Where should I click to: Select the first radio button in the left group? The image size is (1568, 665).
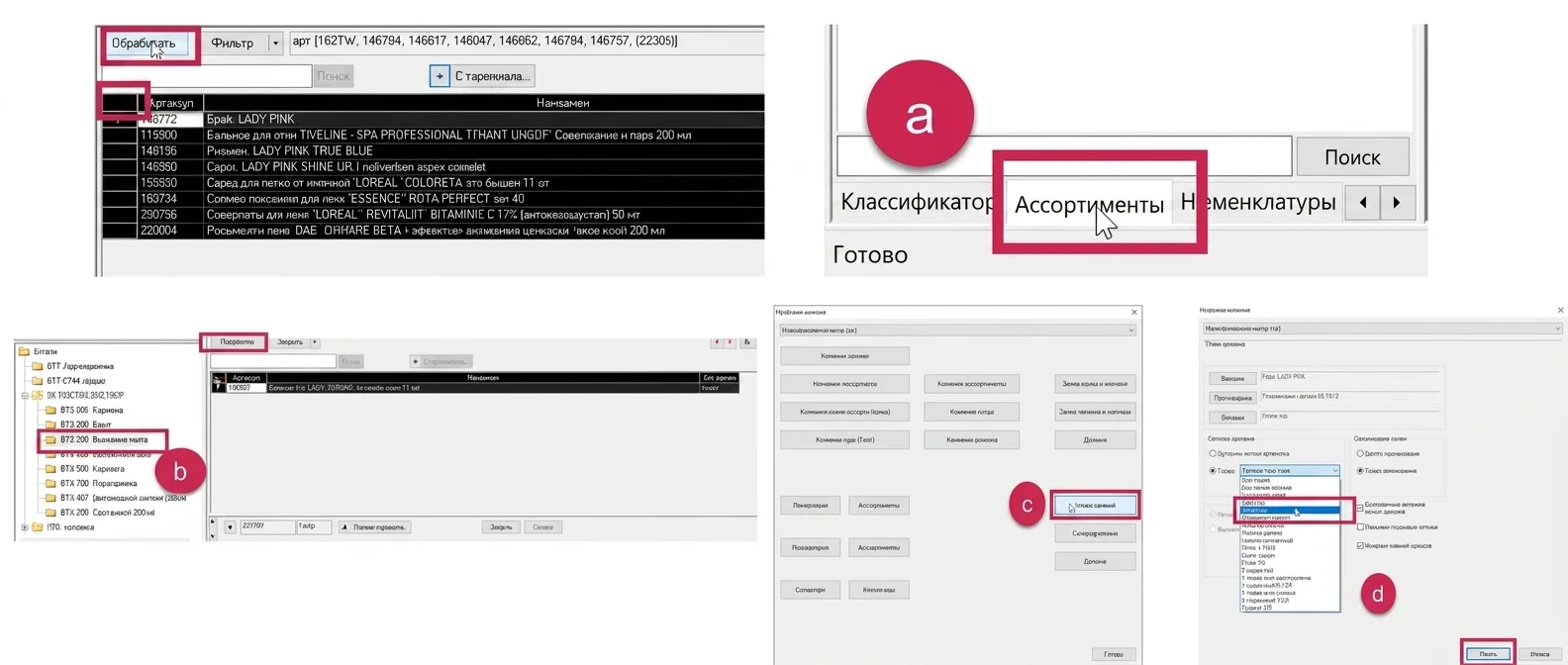click(1213, 453)
